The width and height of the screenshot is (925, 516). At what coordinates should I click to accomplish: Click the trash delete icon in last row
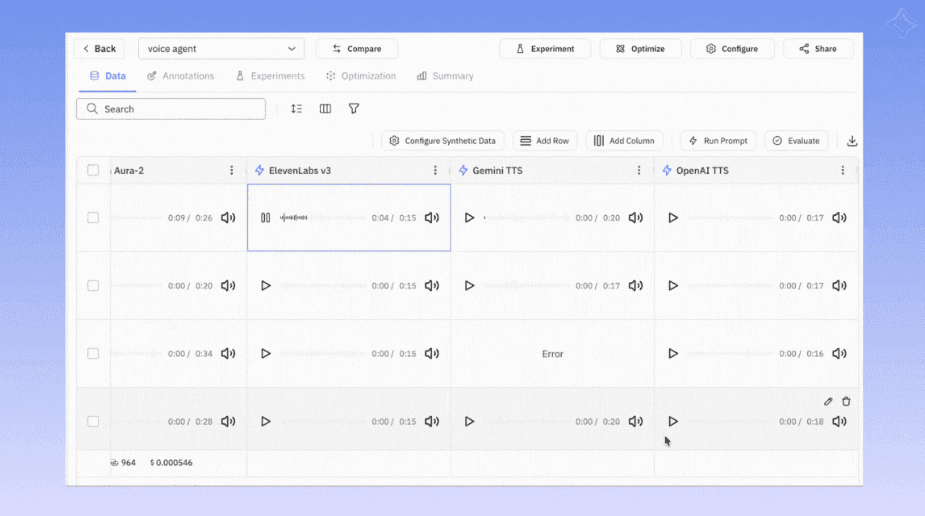(x=846, y=402)
